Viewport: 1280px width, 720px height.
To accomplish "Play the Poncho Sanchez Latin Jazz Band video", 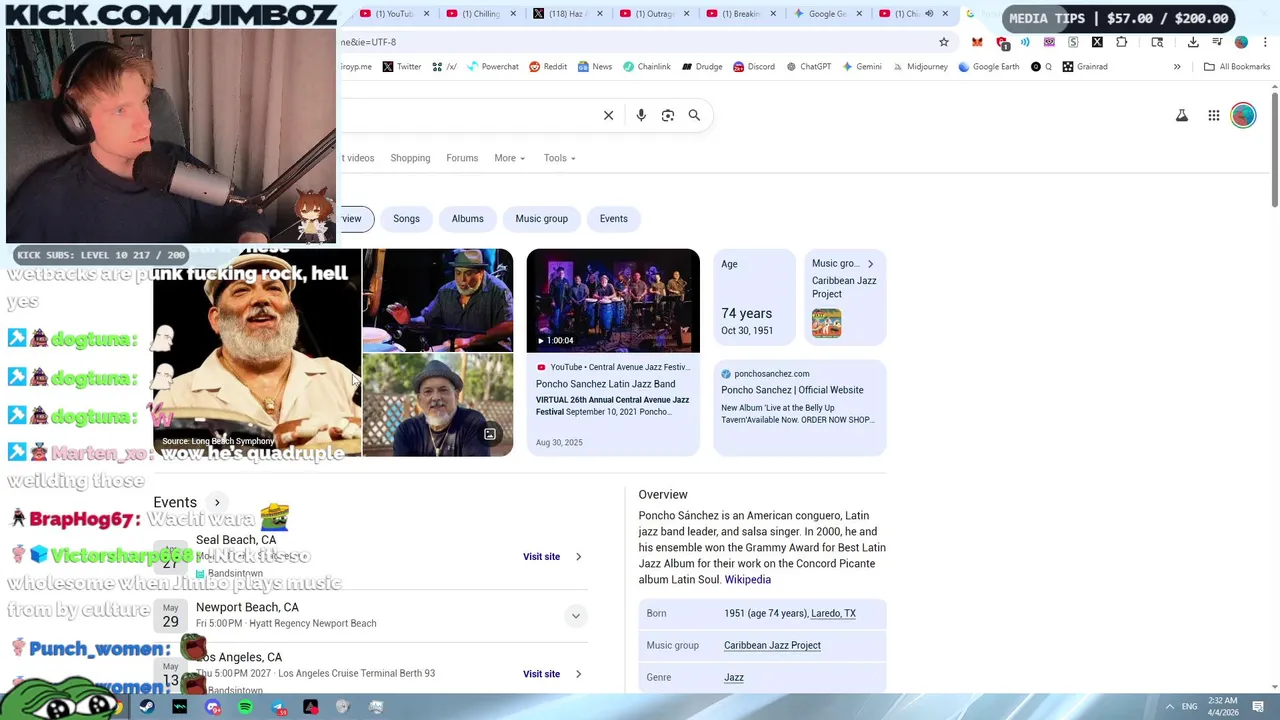I will coord(613,300).
